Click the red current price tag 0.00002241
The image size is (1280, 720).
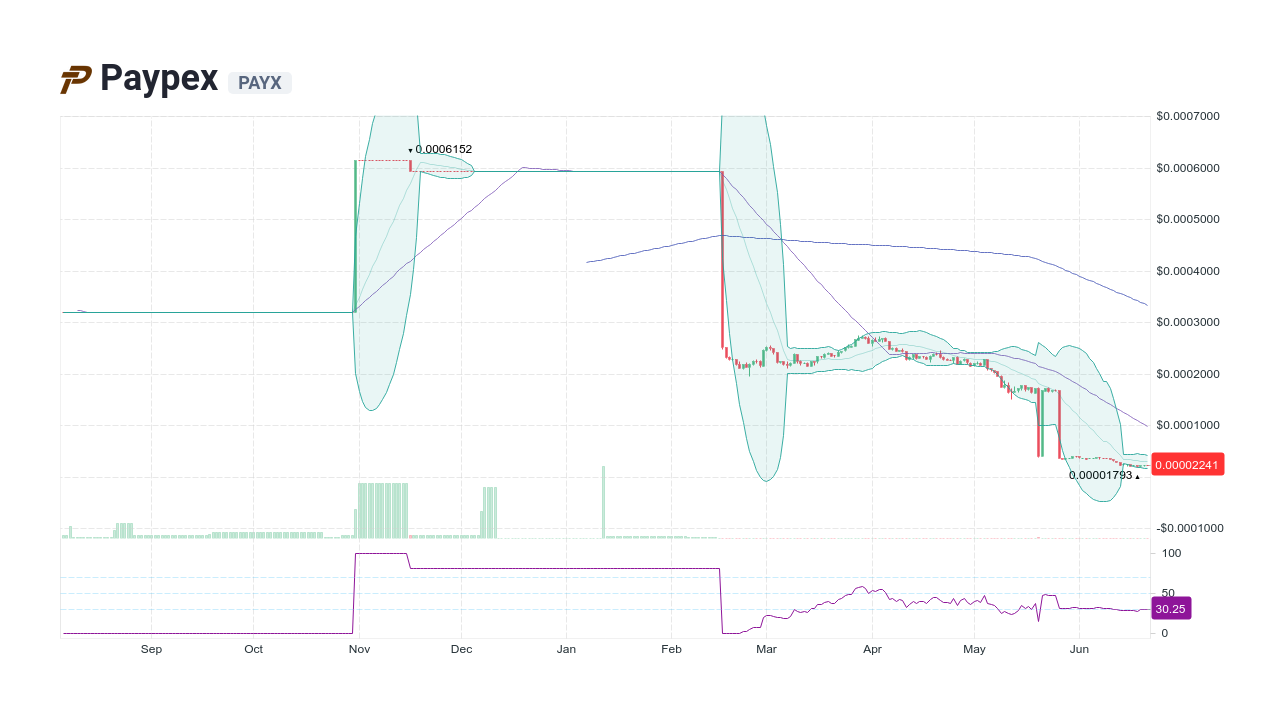click(1187, 464)
